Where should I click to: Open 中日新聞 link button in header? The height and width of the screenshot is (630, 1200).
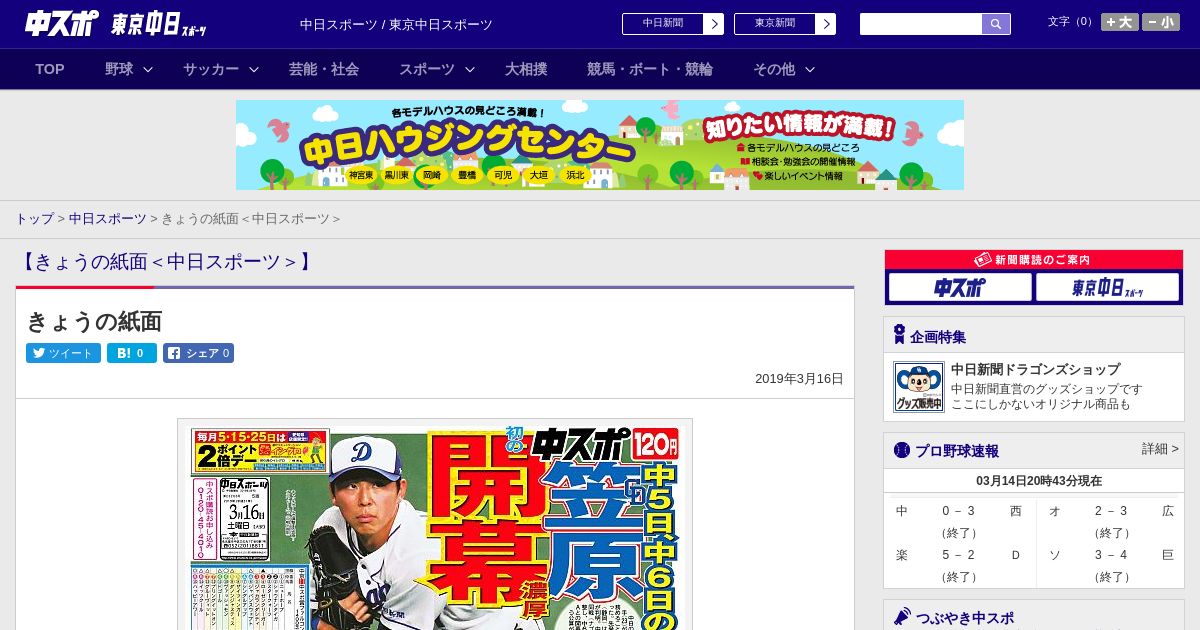point(663,24)
